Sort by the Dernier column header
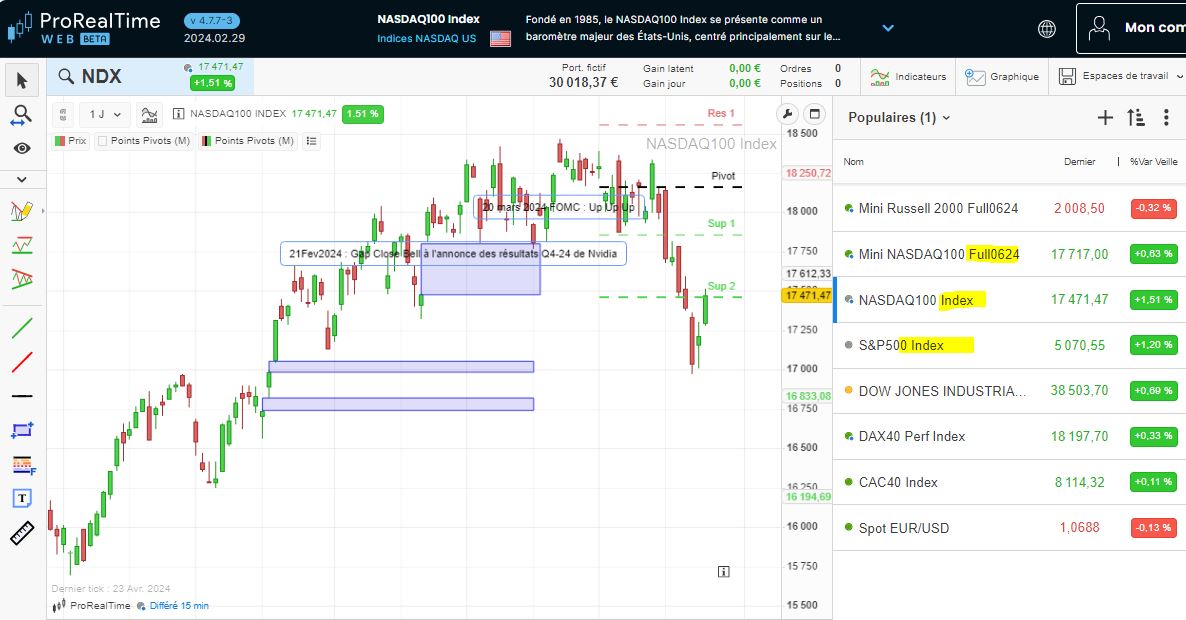 click(1079, 162)
